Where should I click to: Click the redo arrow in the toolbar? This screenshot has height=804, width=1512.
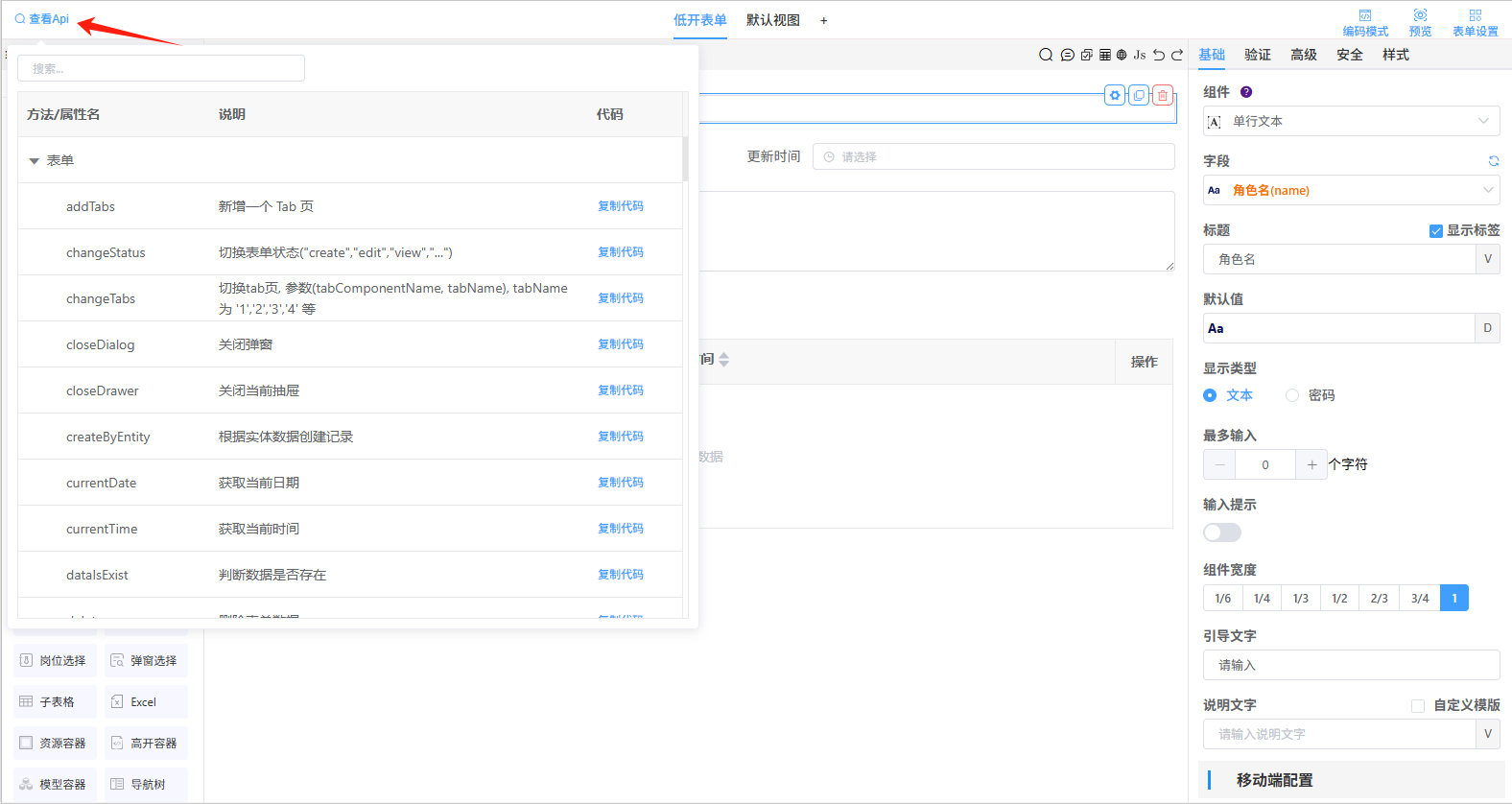(x=1177, y=55)
